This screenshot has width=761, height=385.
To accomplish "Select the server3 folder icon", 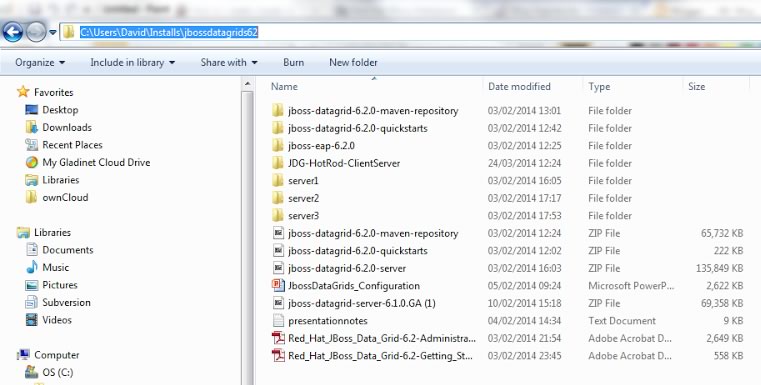I will coord(278,215).
